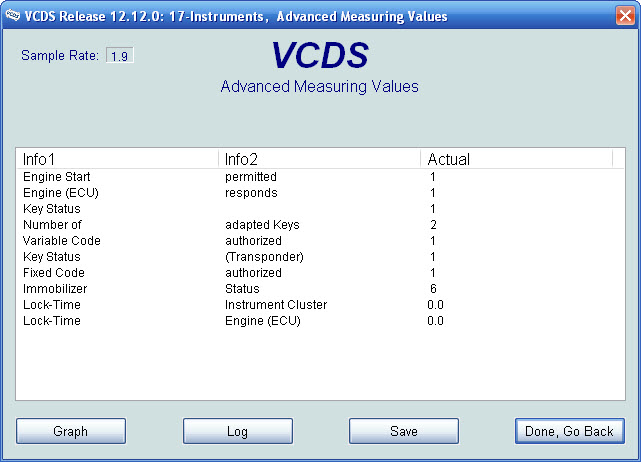
Task: Click the 'permitted' cell
Action: tap(251, 177)
